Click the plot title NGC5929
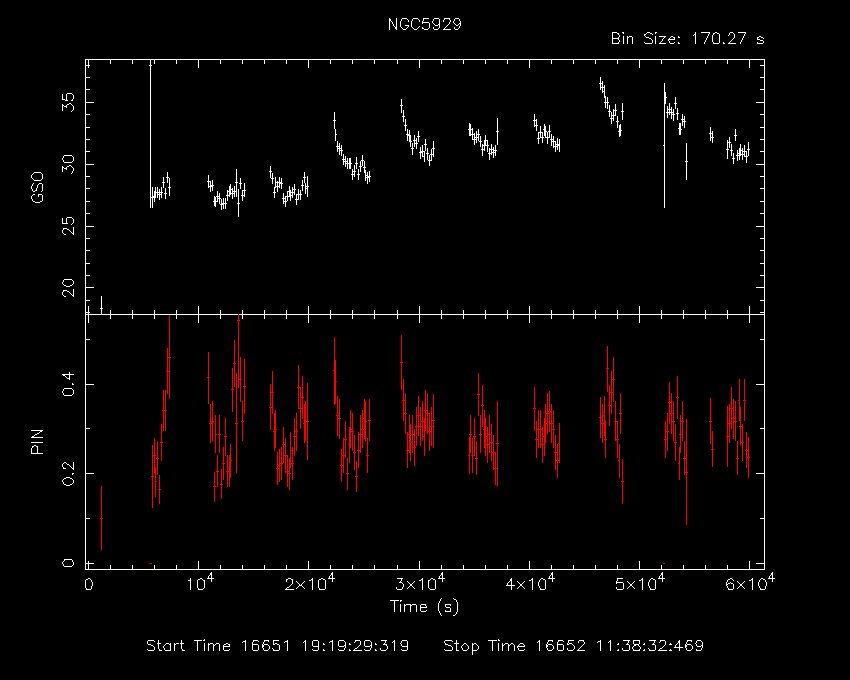This screenshot has width=850, height=680. 424,24
